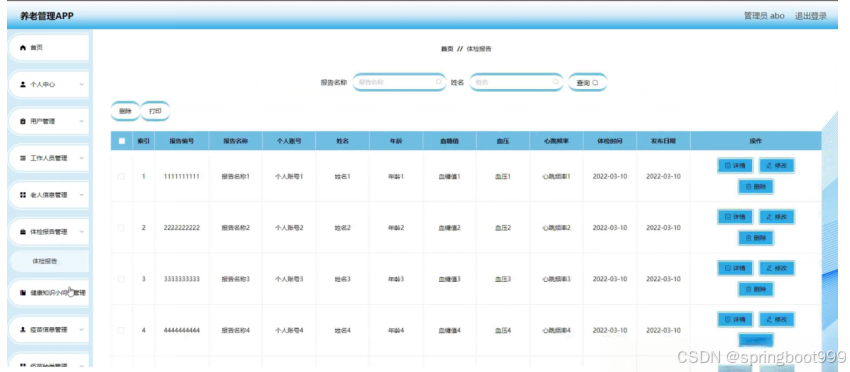Click 删除 trash button in row 3333333333

pos(756,289)
